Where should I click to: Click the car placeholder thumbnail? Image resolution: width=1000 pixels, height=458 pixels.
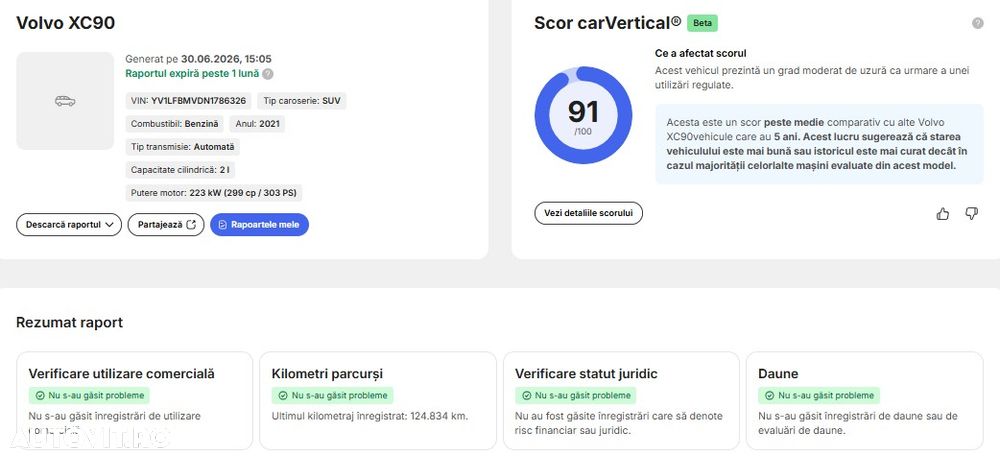pyautogui.click(x=65, y=101)
